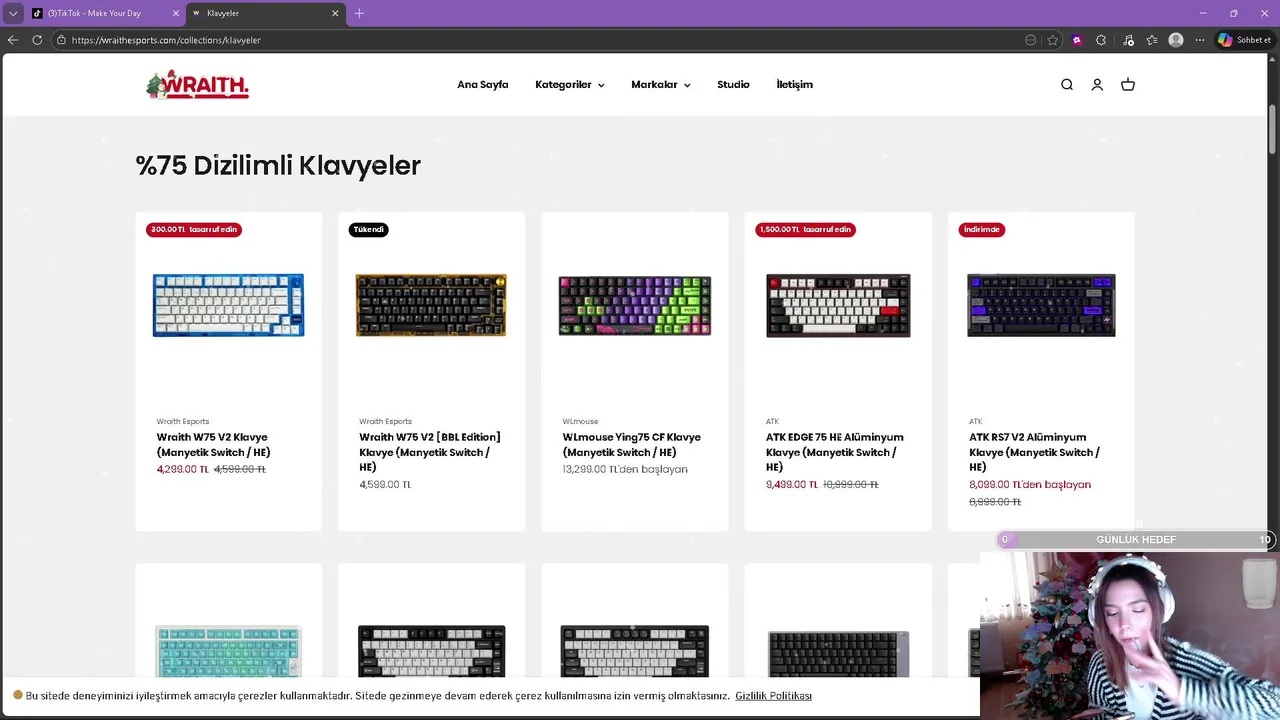Open a new browser tab

point(359,13)
